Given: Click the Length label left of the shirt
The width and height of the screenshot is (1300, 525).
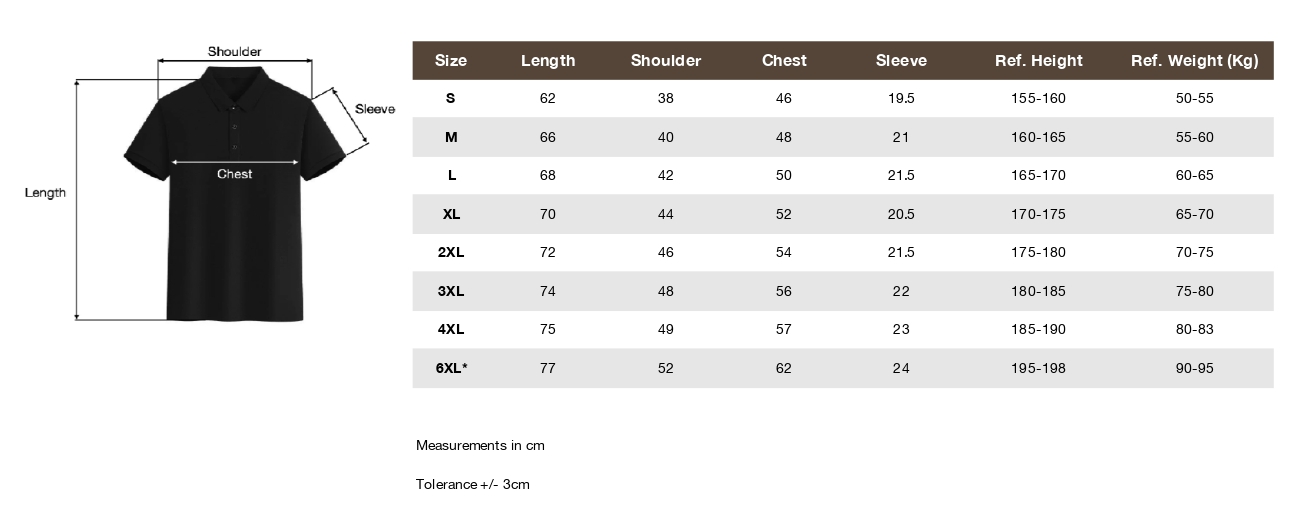Looking at the screenshot, I should tap(45, 193).
